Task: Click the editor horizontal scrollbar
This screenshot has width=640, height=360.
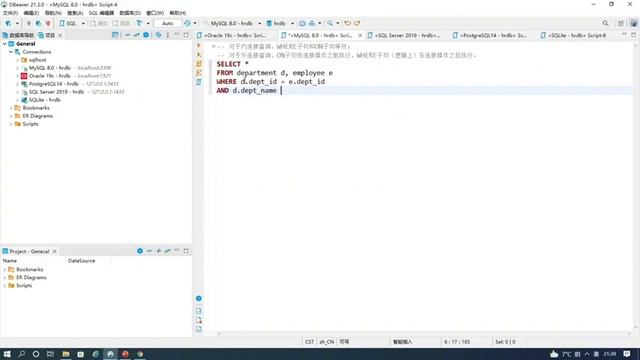Action: click(x=424, y=333)
